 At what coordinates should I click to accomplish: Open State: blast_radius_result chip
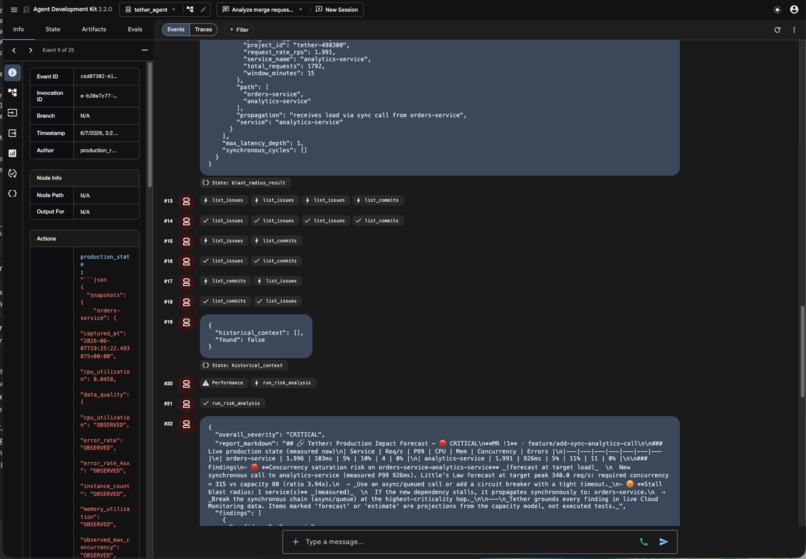point(245,183)
